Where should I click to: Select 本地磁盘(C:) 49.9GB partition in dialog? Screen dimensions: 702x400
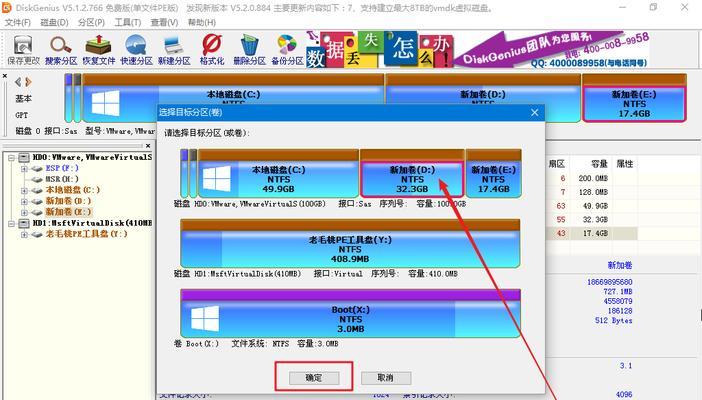[278, 174]
